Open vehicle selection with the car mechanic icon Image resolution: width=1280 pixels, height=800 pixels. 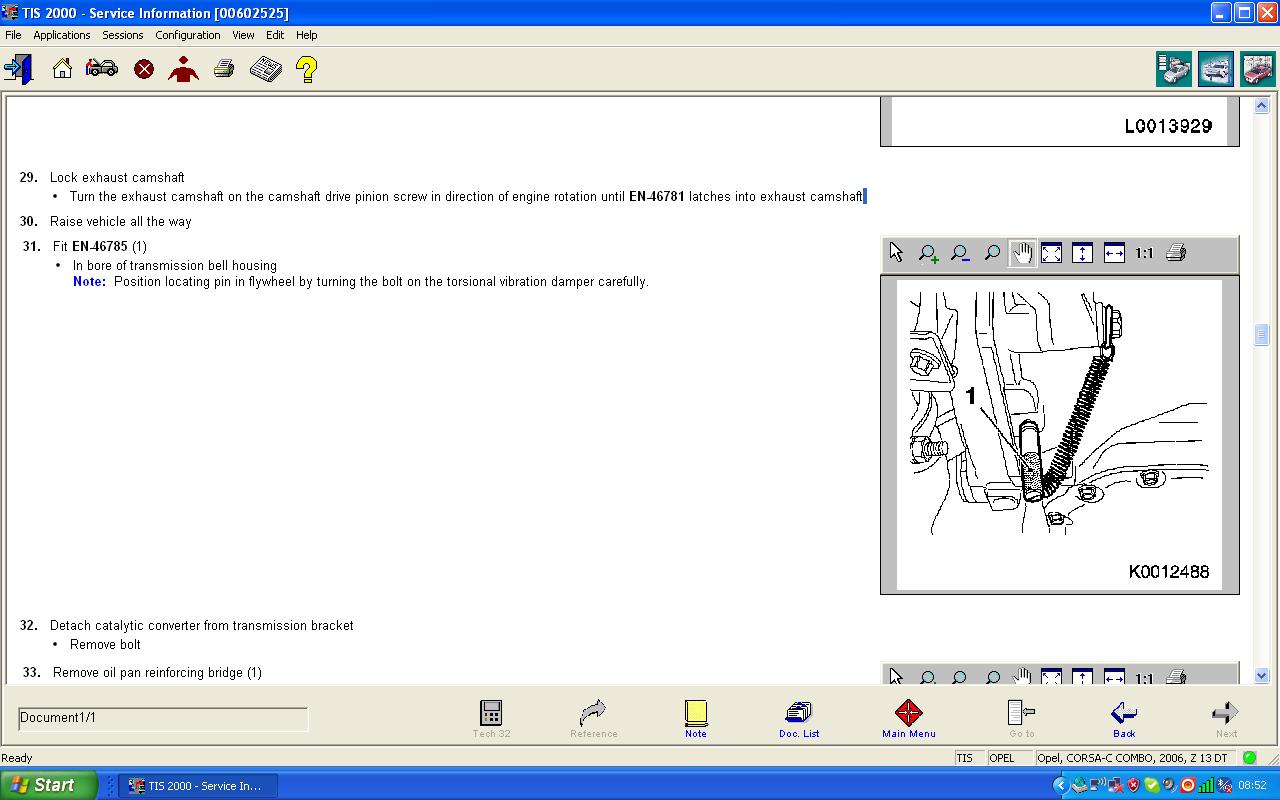coord(102,69)
